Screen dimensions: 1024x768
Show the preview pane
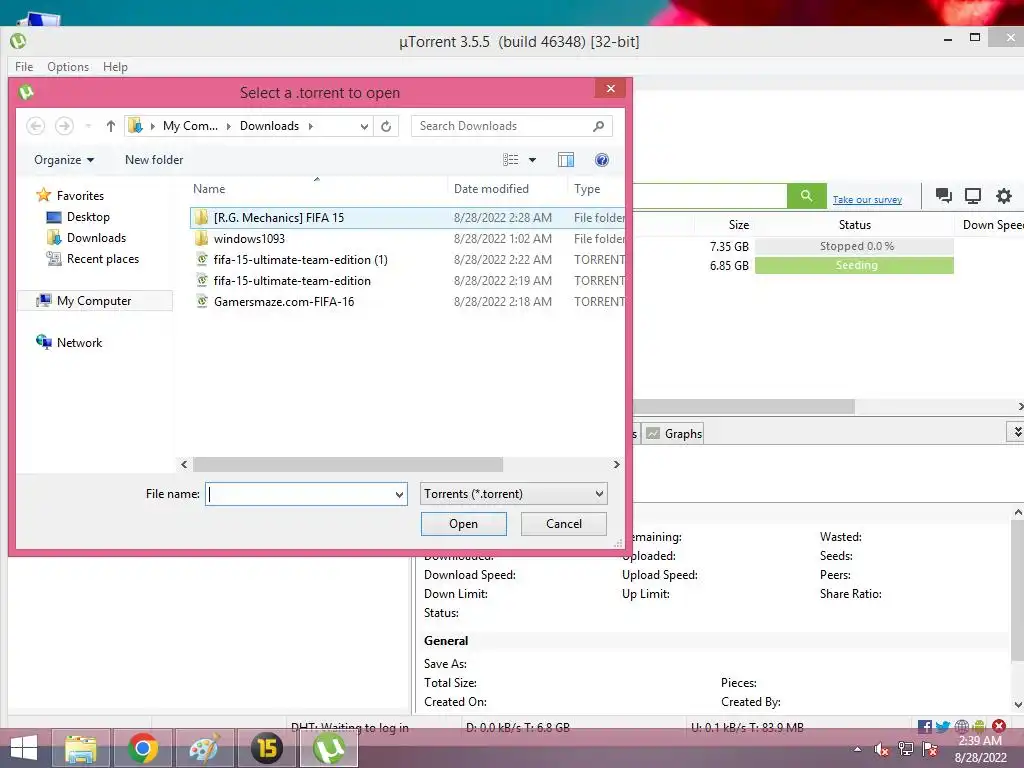point(566,160)
